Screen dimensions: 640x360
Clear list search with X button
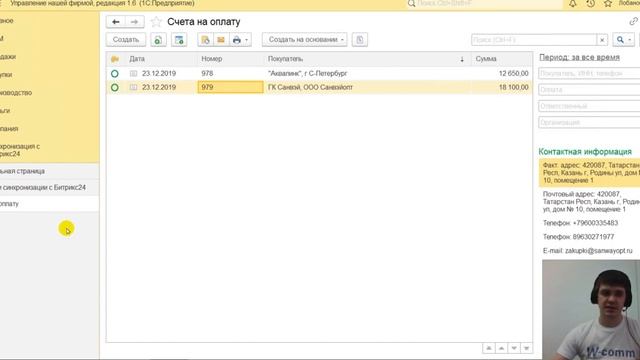coord(602,40)
